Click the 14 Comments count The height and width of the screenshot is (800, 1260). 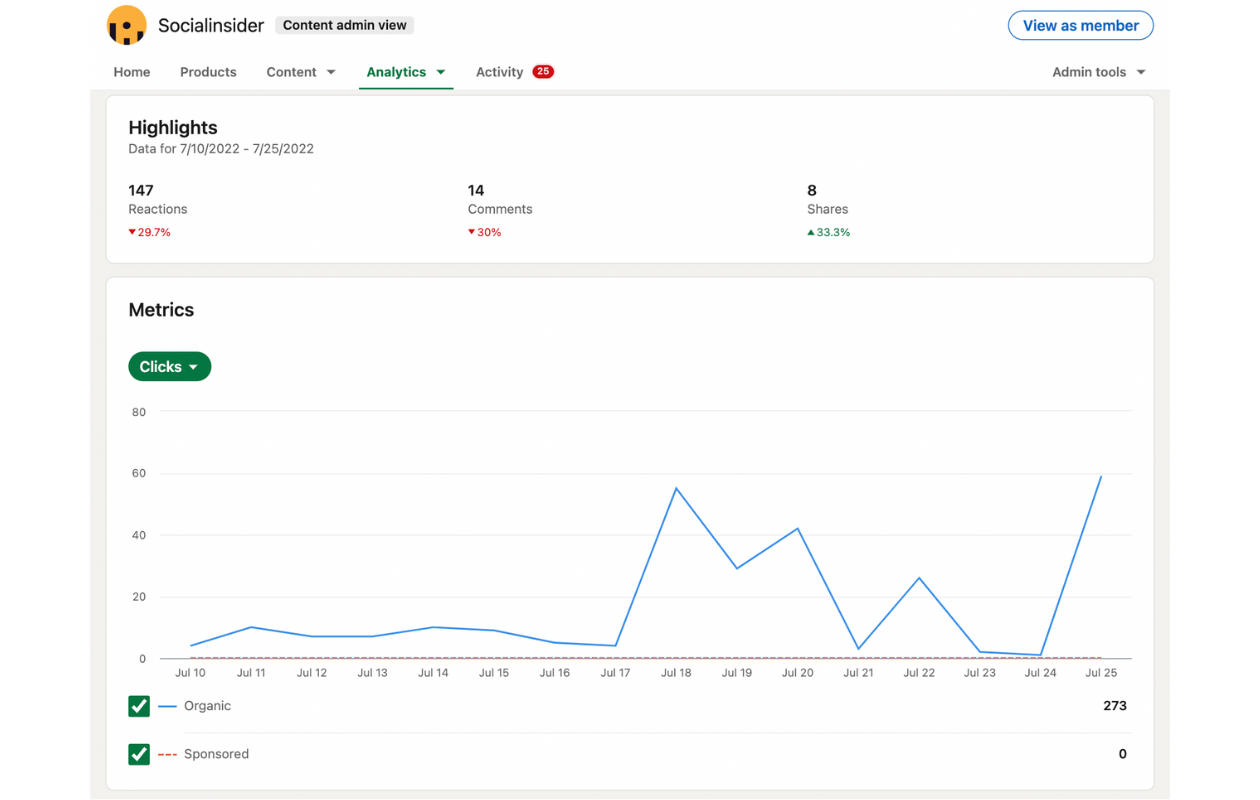click(476, 190)
